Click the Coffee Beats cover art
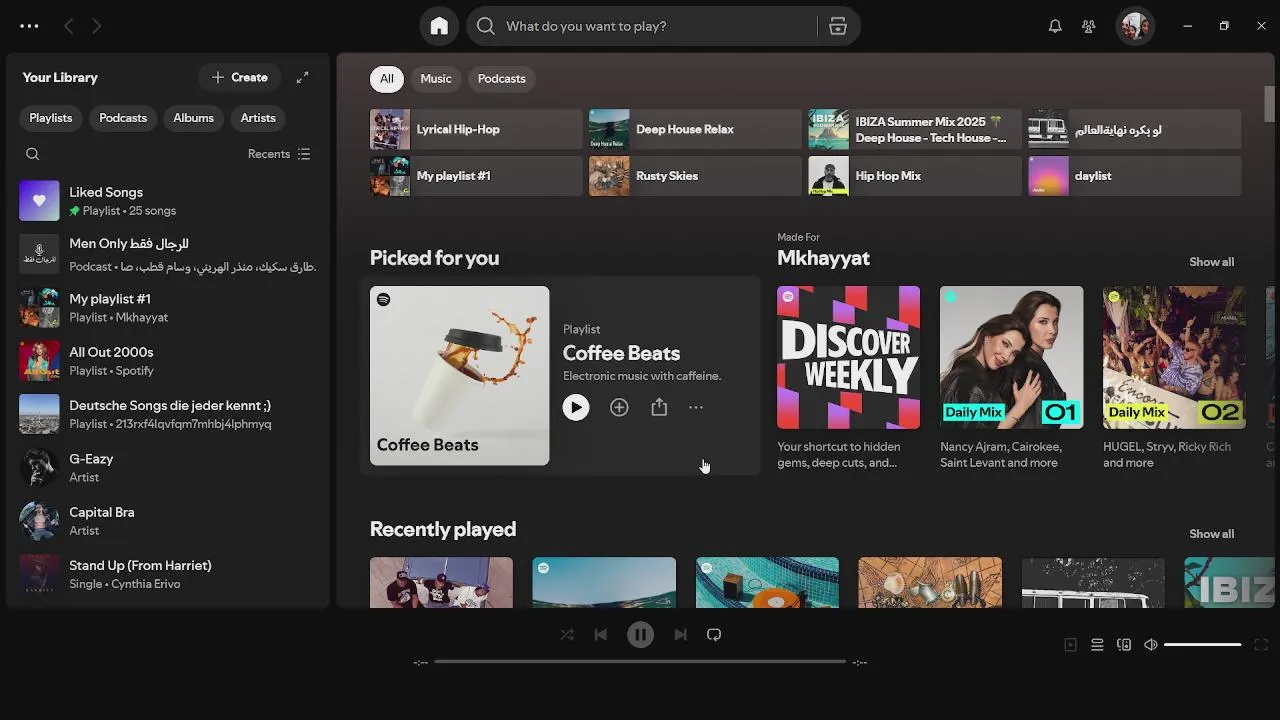 [460, 376]
